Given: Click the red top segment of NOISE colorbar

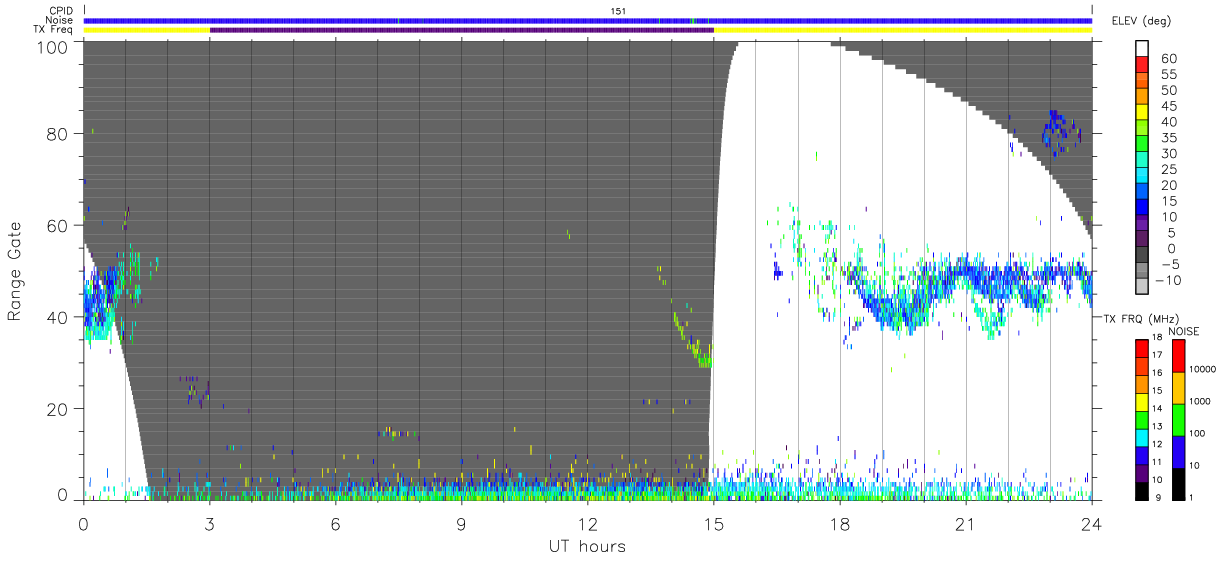Looking at the screenshot, I should point(1180,356).
